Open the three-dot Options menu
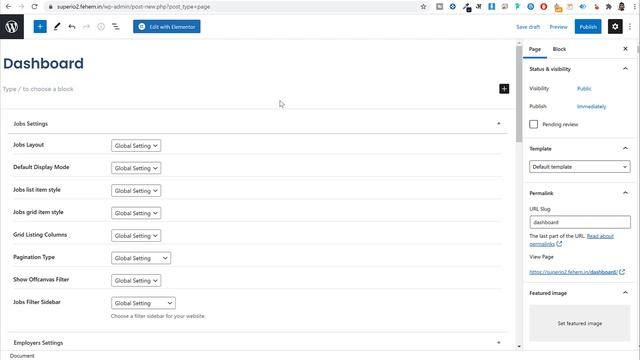The height and width of the screenshot is (360, 640). tap(630, 27)
